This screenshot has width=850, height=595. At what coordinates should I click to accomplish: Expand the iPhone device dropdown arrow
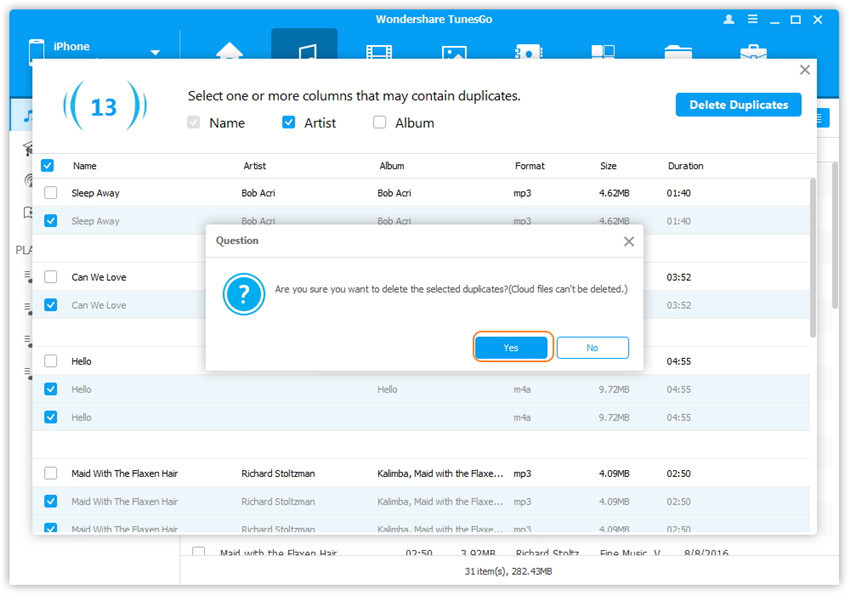pos(155,53)
